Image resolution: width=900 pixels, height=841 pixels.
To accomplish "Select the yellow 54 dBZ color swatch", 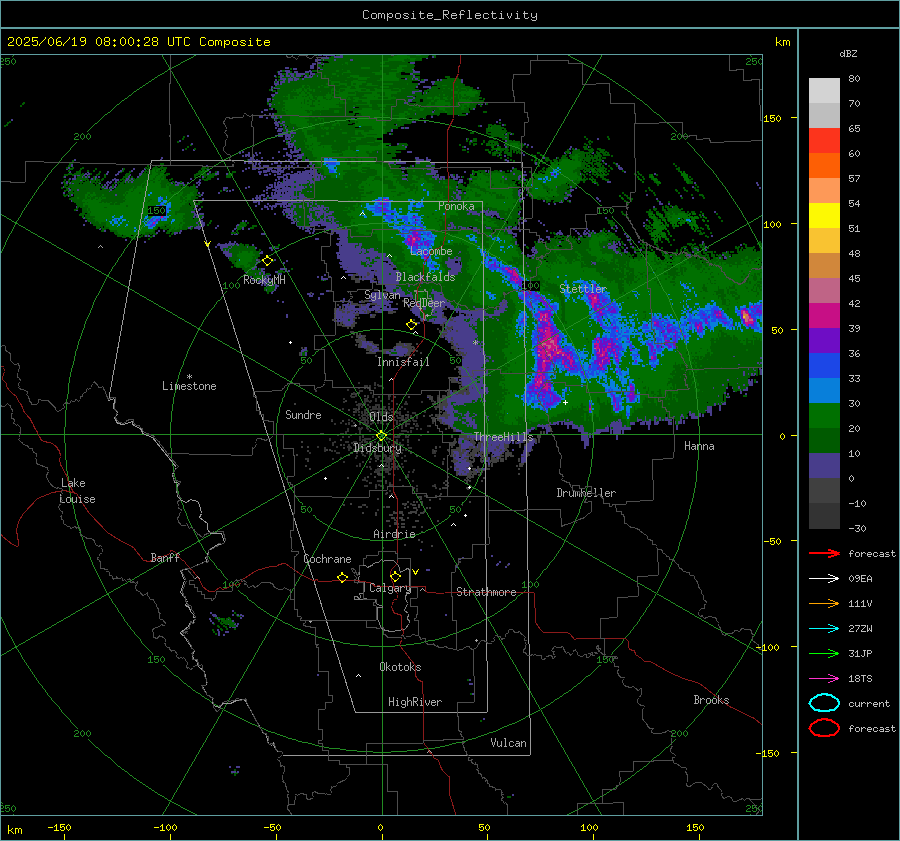I will [824, 216].
